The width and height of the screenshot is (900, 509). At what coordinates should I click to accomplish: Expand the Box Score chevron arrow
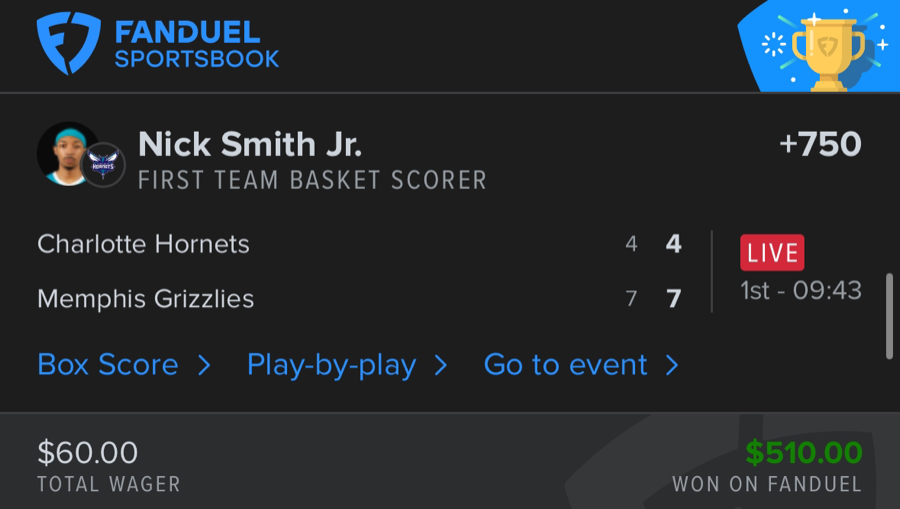[204, 365]
